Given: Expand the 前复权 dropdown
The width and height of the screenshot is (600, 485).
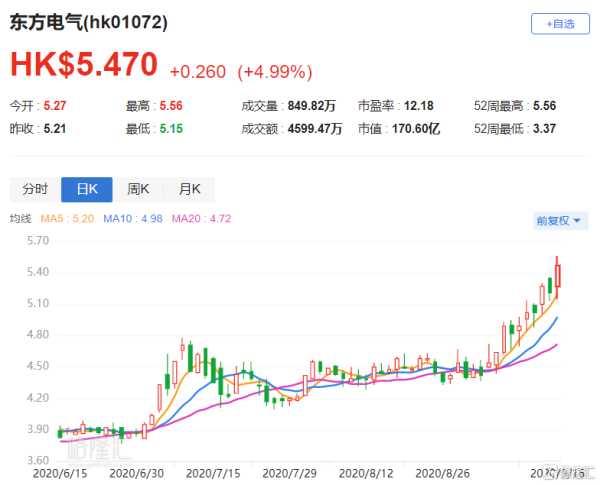Looking at the screenshot, I should point(560,220).
